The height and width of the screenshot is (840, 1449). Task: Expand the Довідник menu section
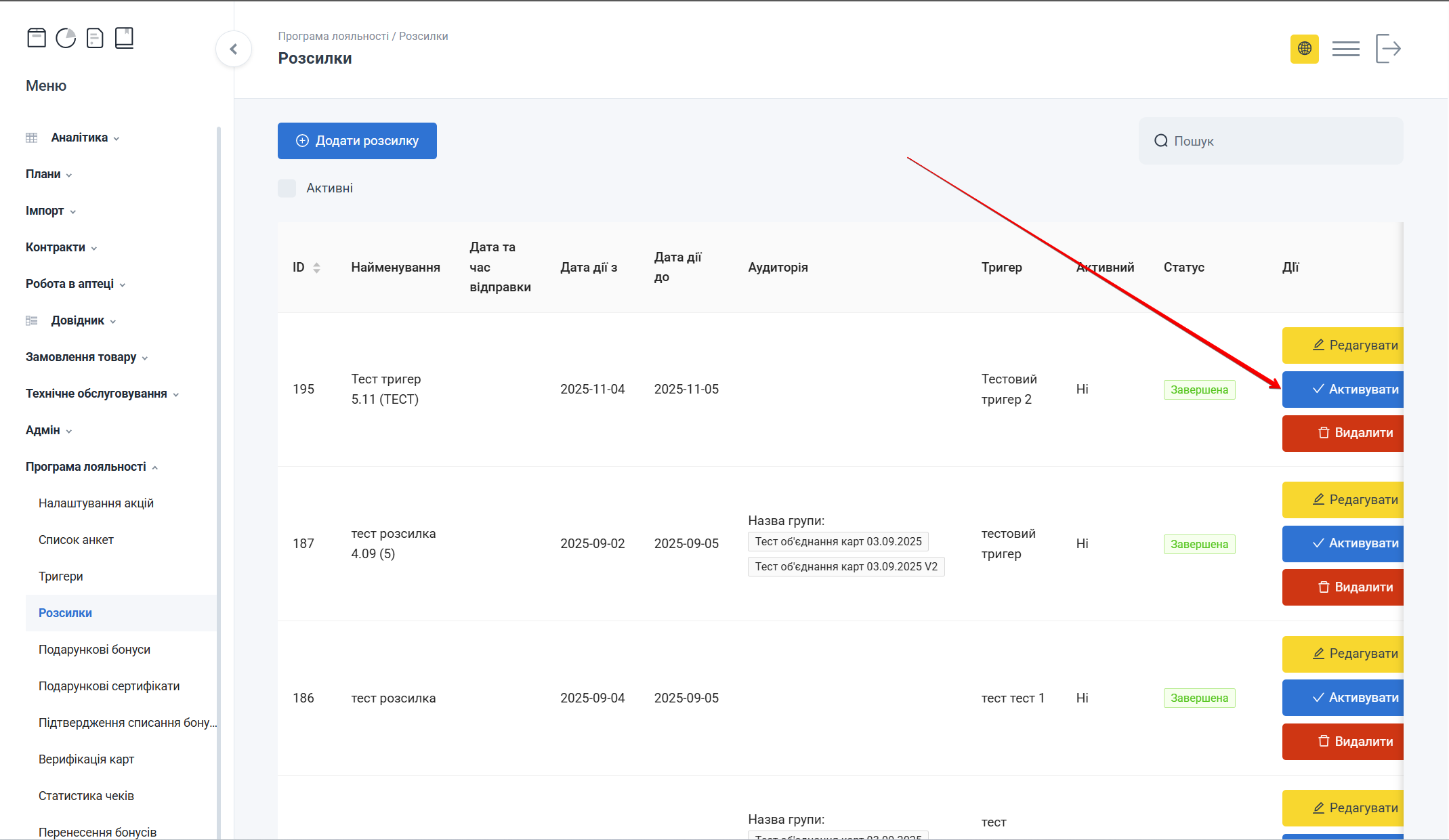click(x=78, y=320)
